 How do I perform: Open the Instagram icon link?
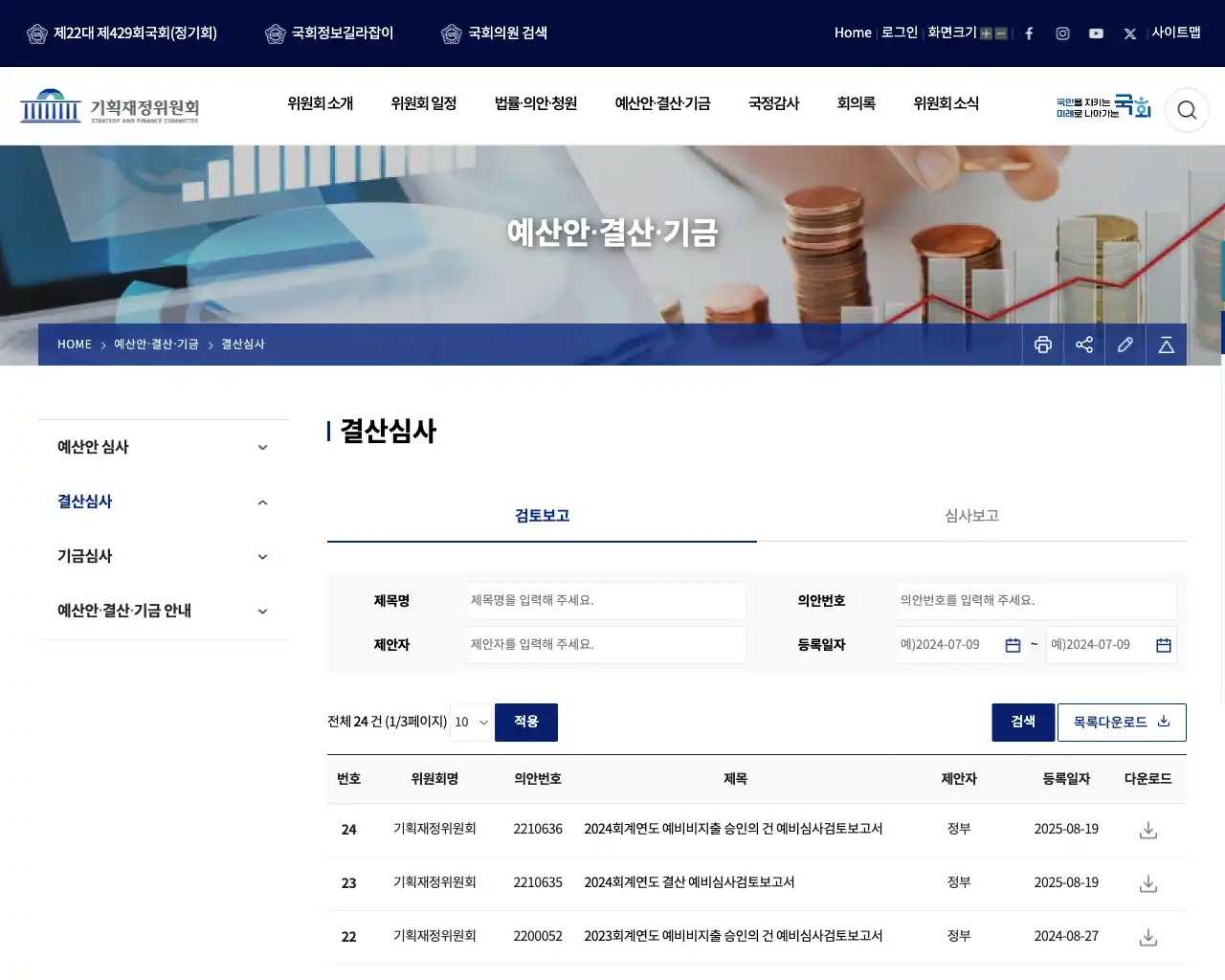(x=1062, y=33)
